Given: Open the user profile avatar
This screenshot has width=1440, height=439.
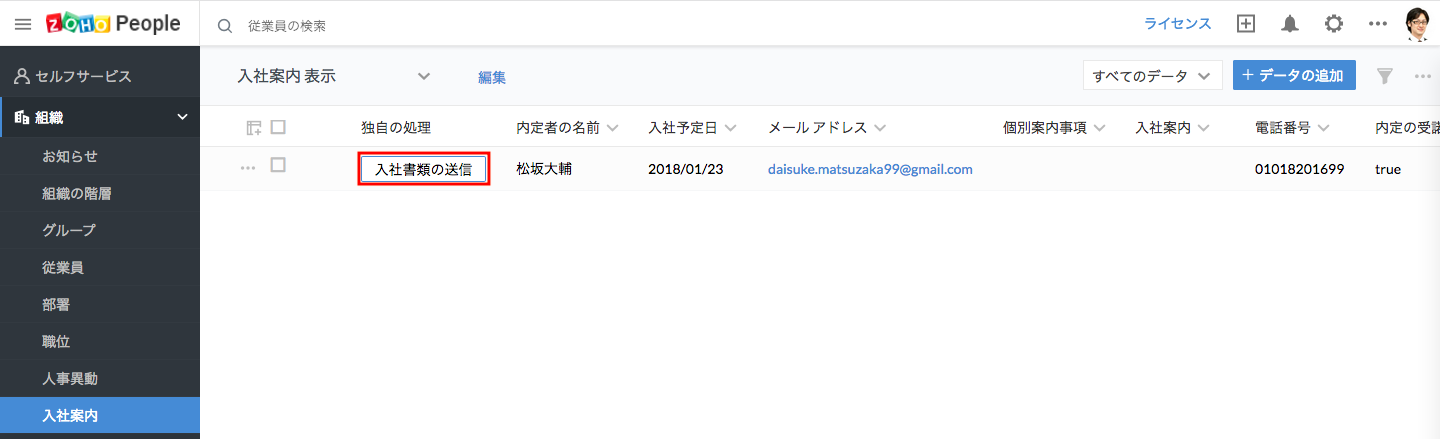Looking at the screenshot, I should (x=1418, y=24).
